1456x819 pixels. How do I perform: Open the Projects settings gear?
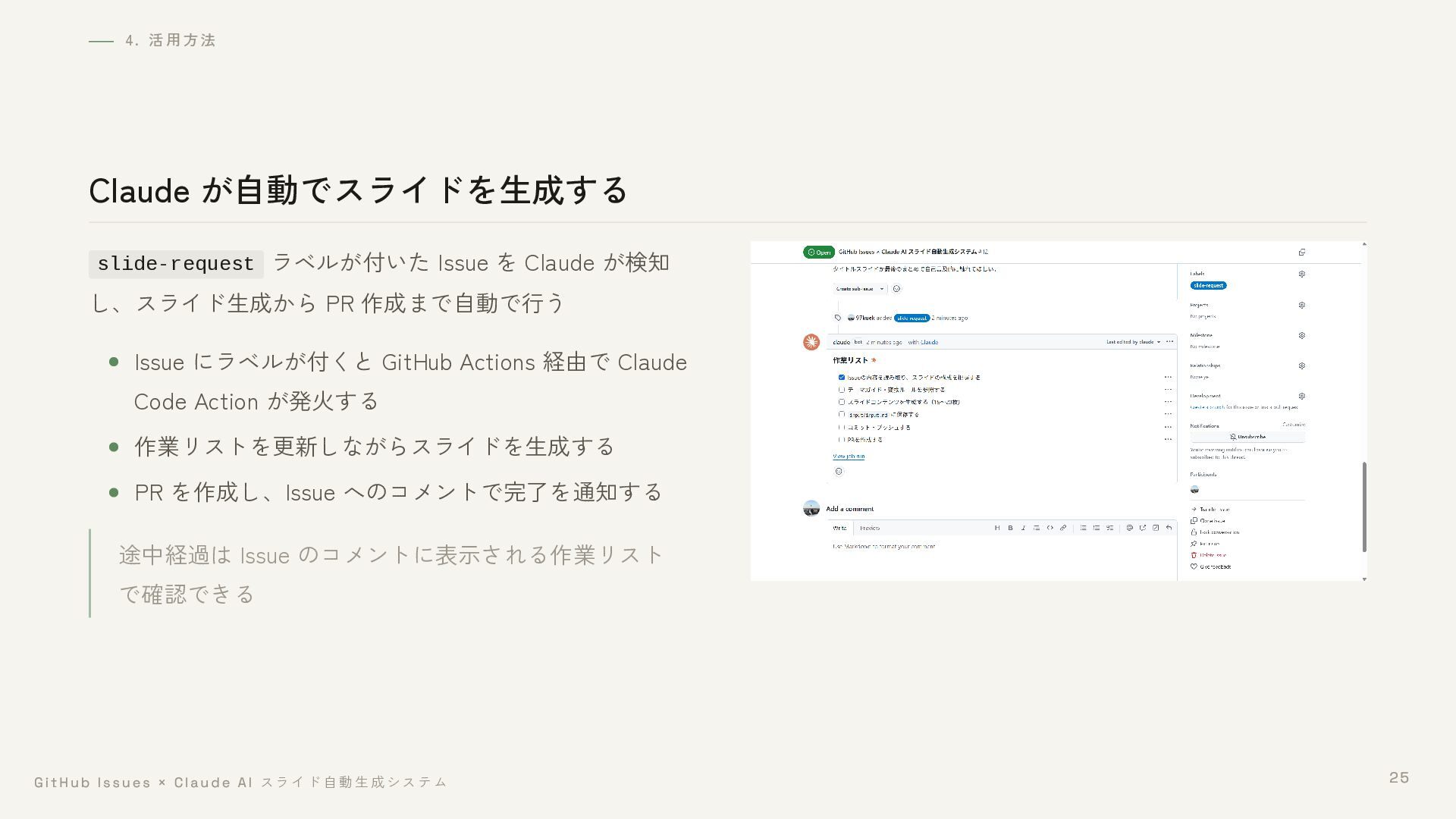1302,305
